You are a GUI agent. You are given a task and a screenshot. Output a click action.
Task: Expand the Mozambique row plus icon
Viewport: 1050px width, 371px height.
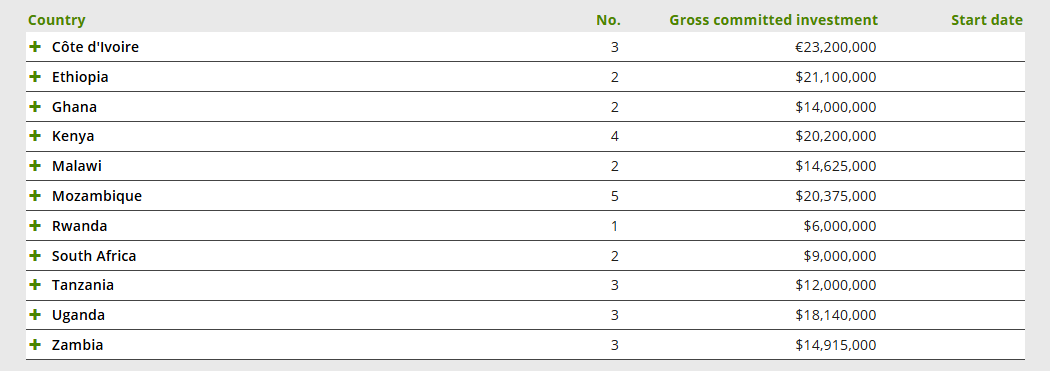click(35, 196)
